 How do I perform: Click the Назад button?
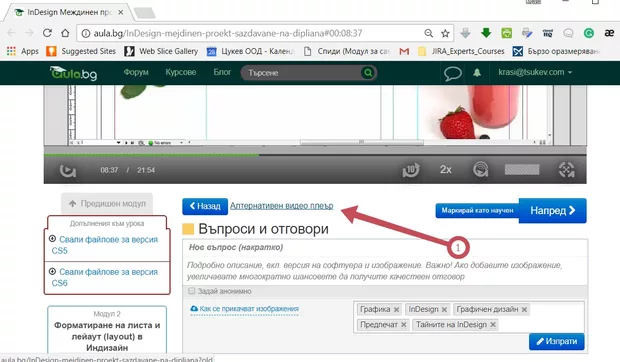(205, 206)
